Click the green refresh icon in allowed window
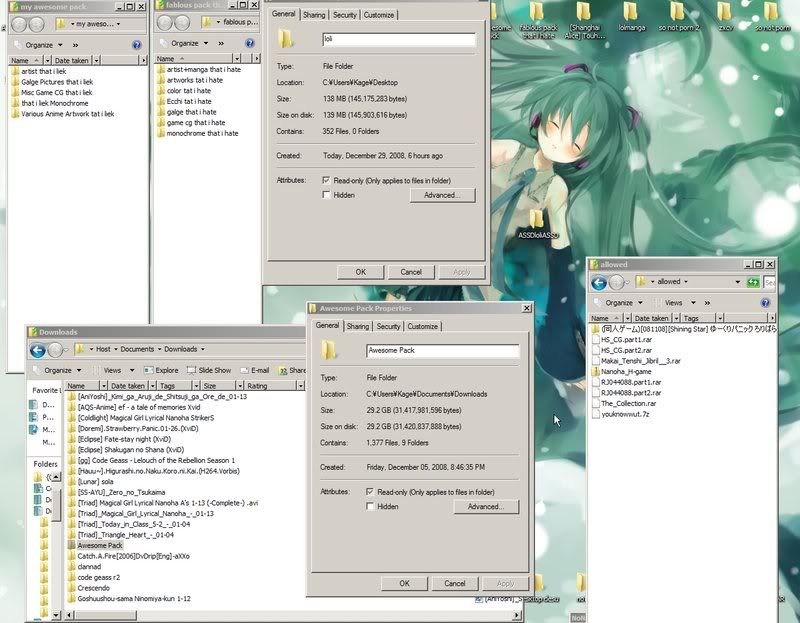The image size is (800, 623). 752,282
